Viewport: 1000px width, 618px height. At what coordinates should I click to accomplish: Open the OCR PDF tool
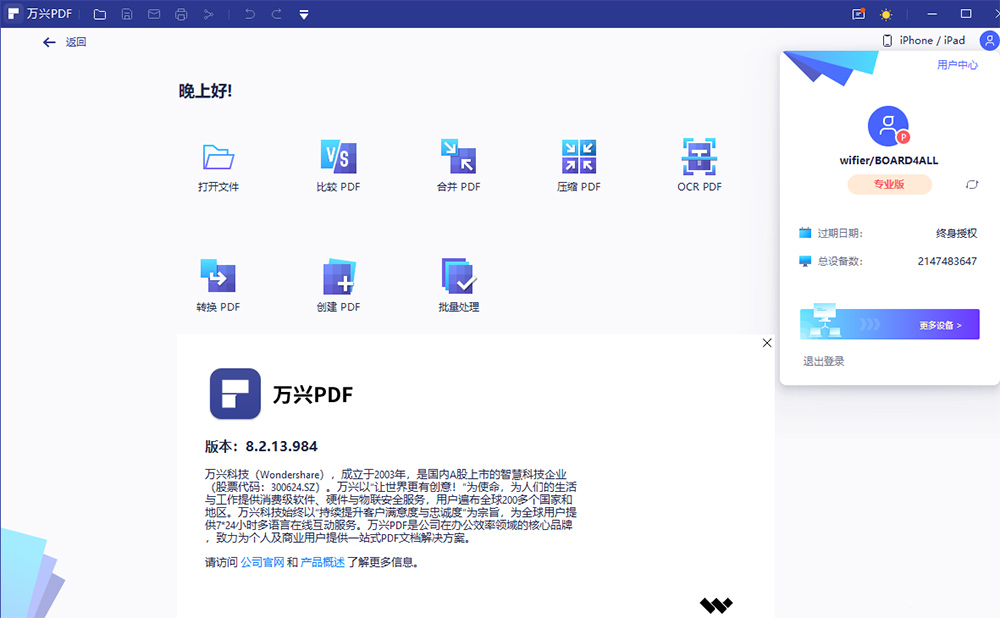[698, 163]
